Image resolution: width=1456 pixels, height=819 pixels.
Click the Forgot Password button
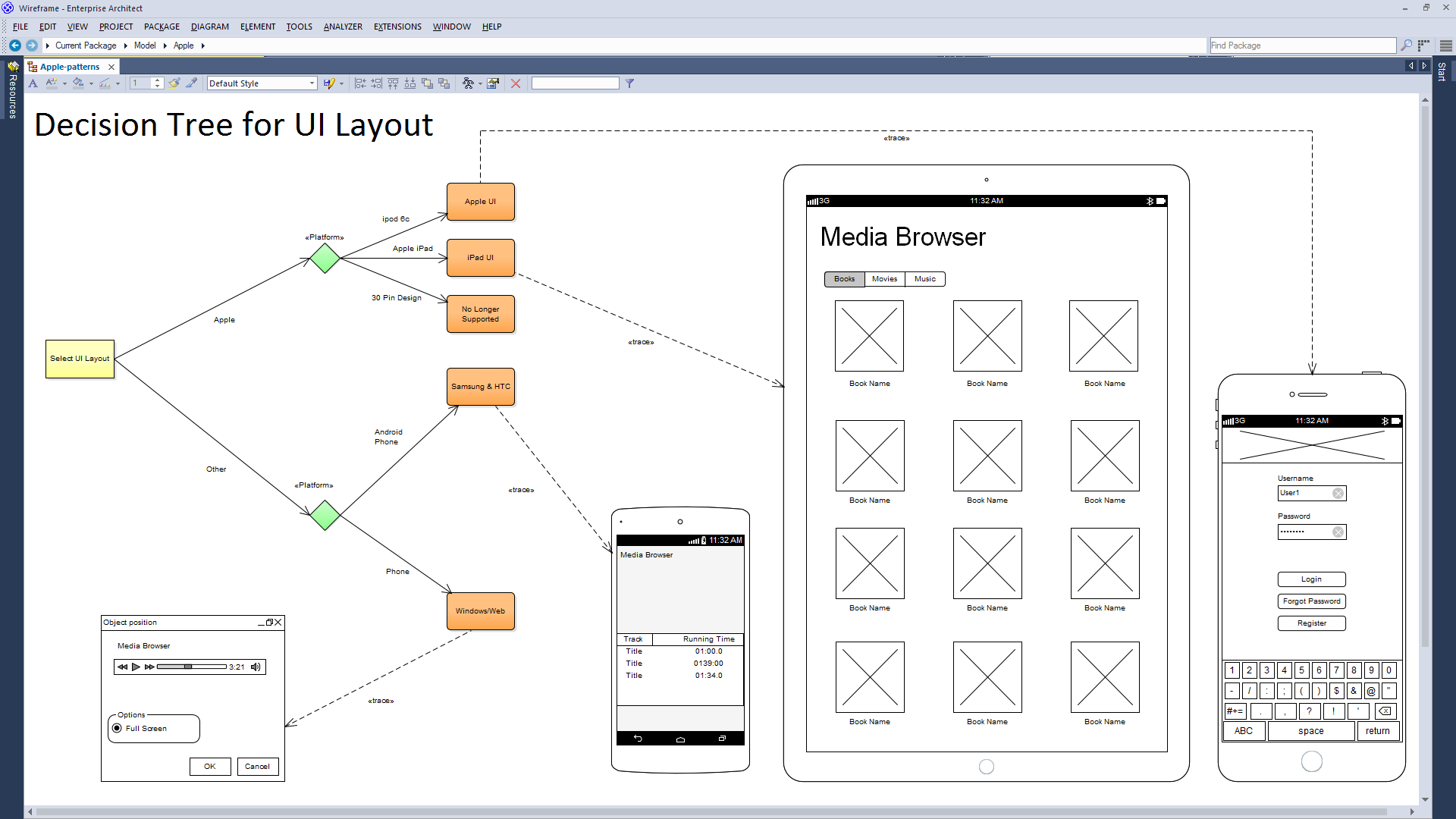coord(1311,601)
